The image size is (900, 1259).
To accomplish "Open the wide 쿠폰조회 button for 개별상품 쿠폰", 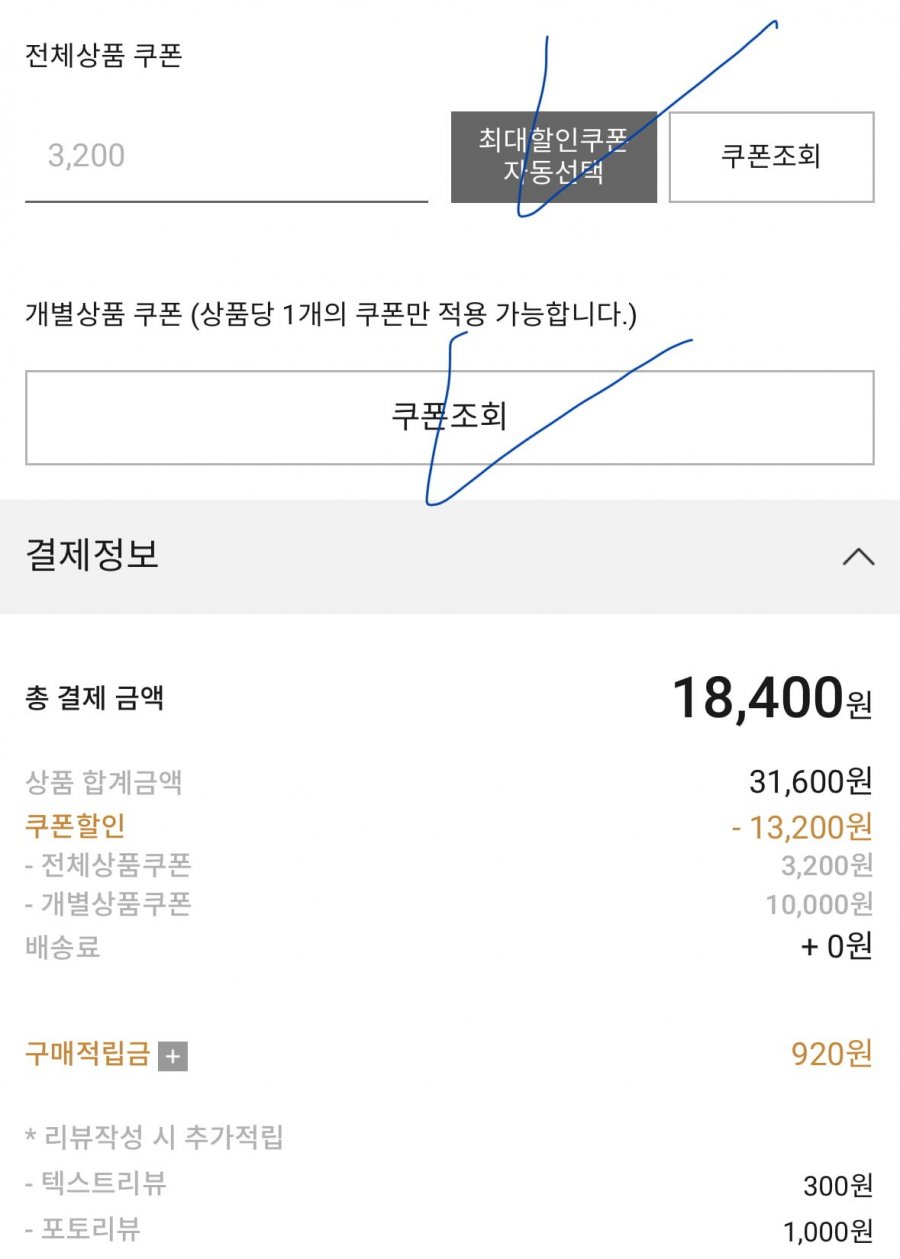I will pyautogui.click(x=449, y=417).
